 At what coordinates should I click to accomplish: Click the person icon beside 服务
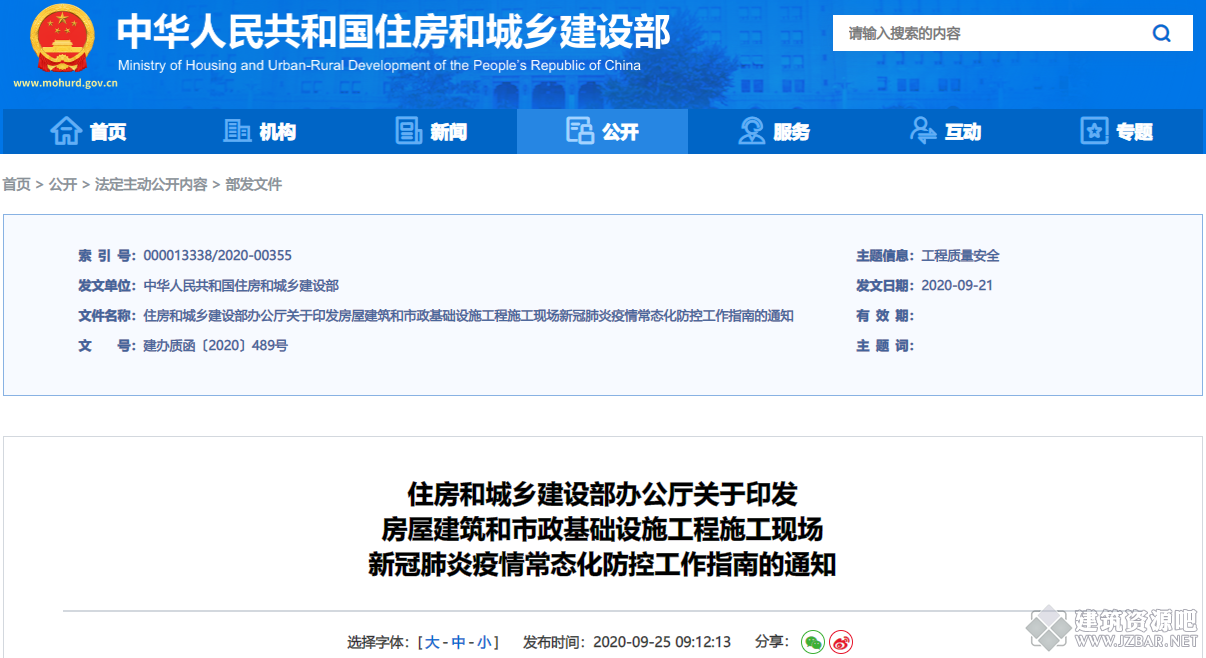[x=751, y=131]
